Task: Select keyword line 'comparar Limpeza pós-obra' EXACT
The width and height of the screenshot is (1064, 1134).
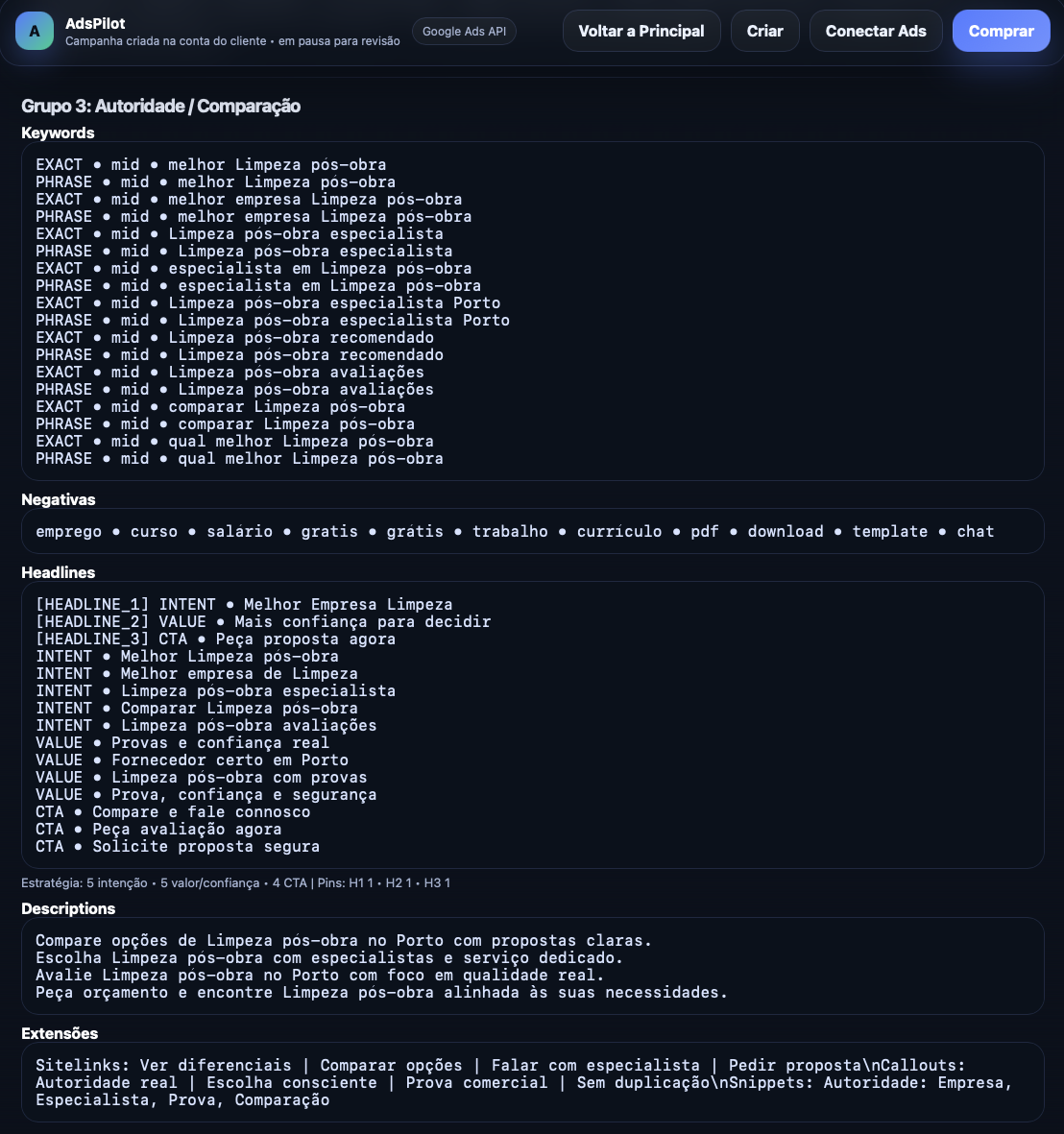Action: point(220,407)
